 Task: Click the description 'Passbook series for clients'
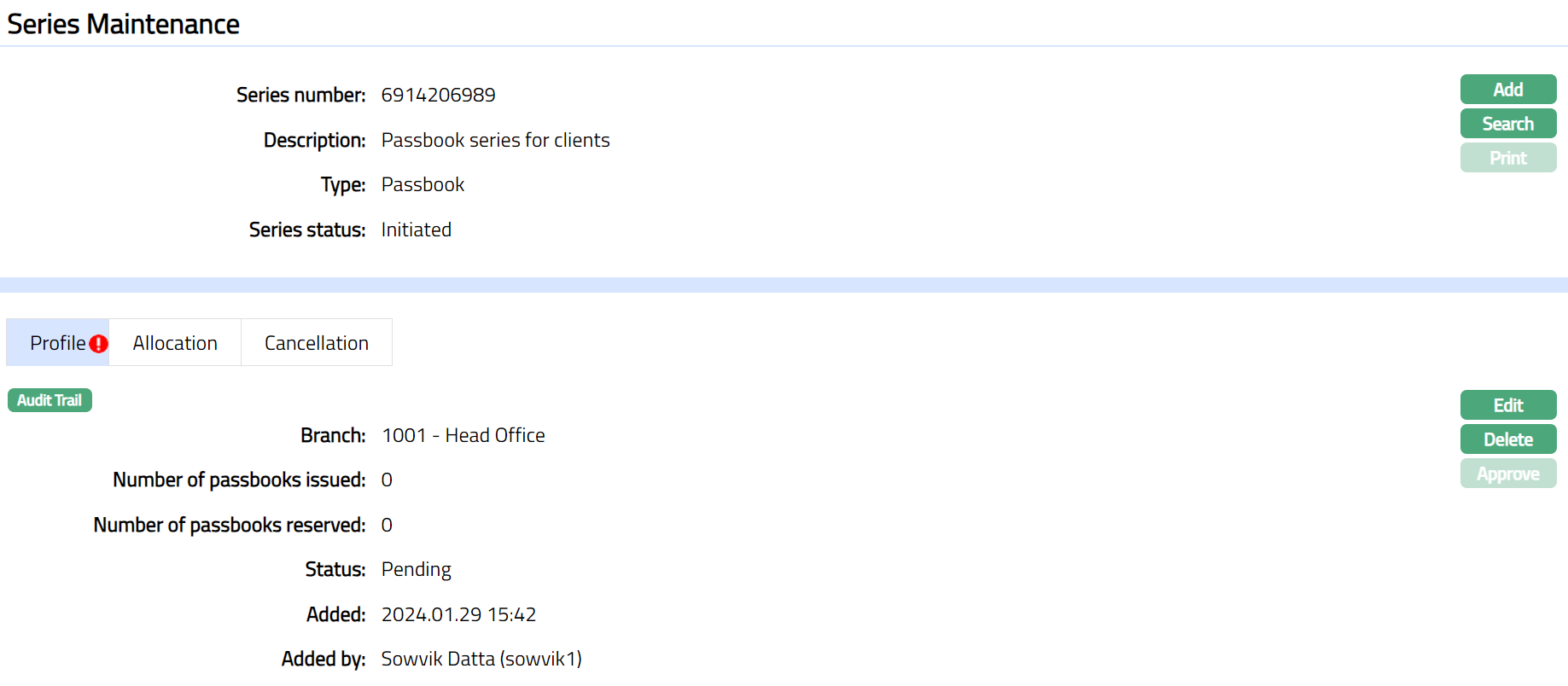coord(495,140)
